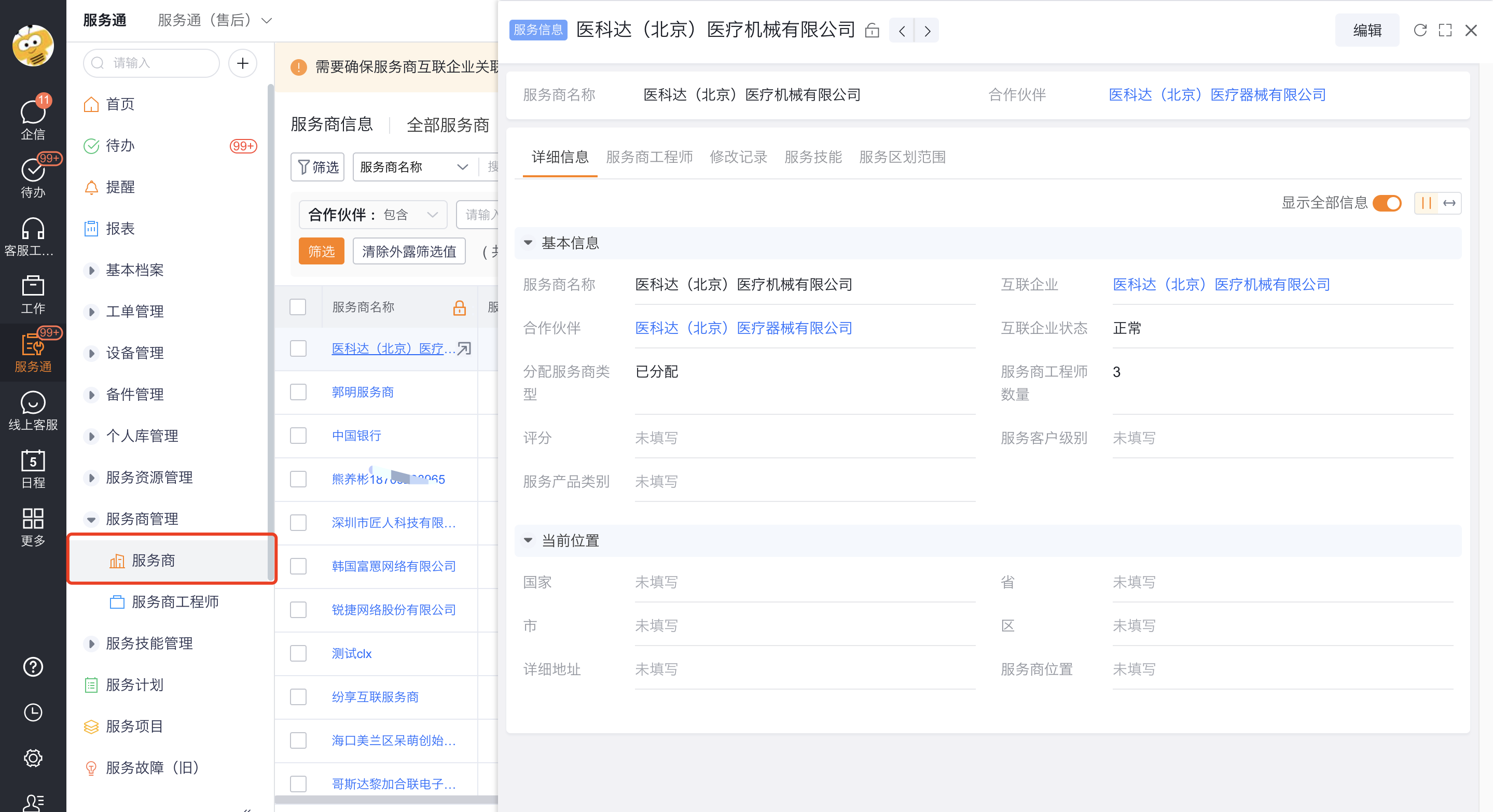Collapse the 当前位置 section
Screen dimensions: 1493x812
pyautogui.click(x=528, y=541)
